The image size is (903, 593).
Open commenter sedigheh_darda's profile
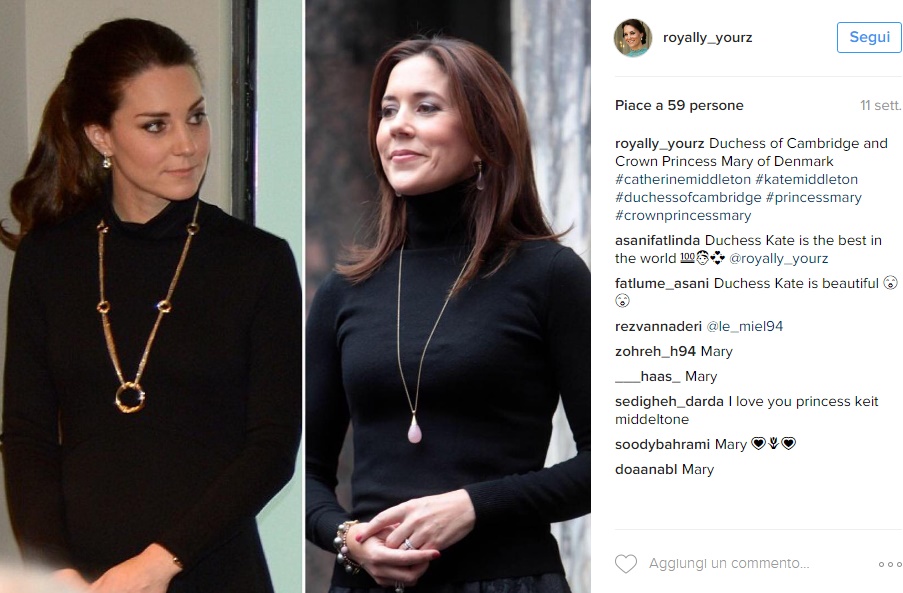[x=669, y=401]
